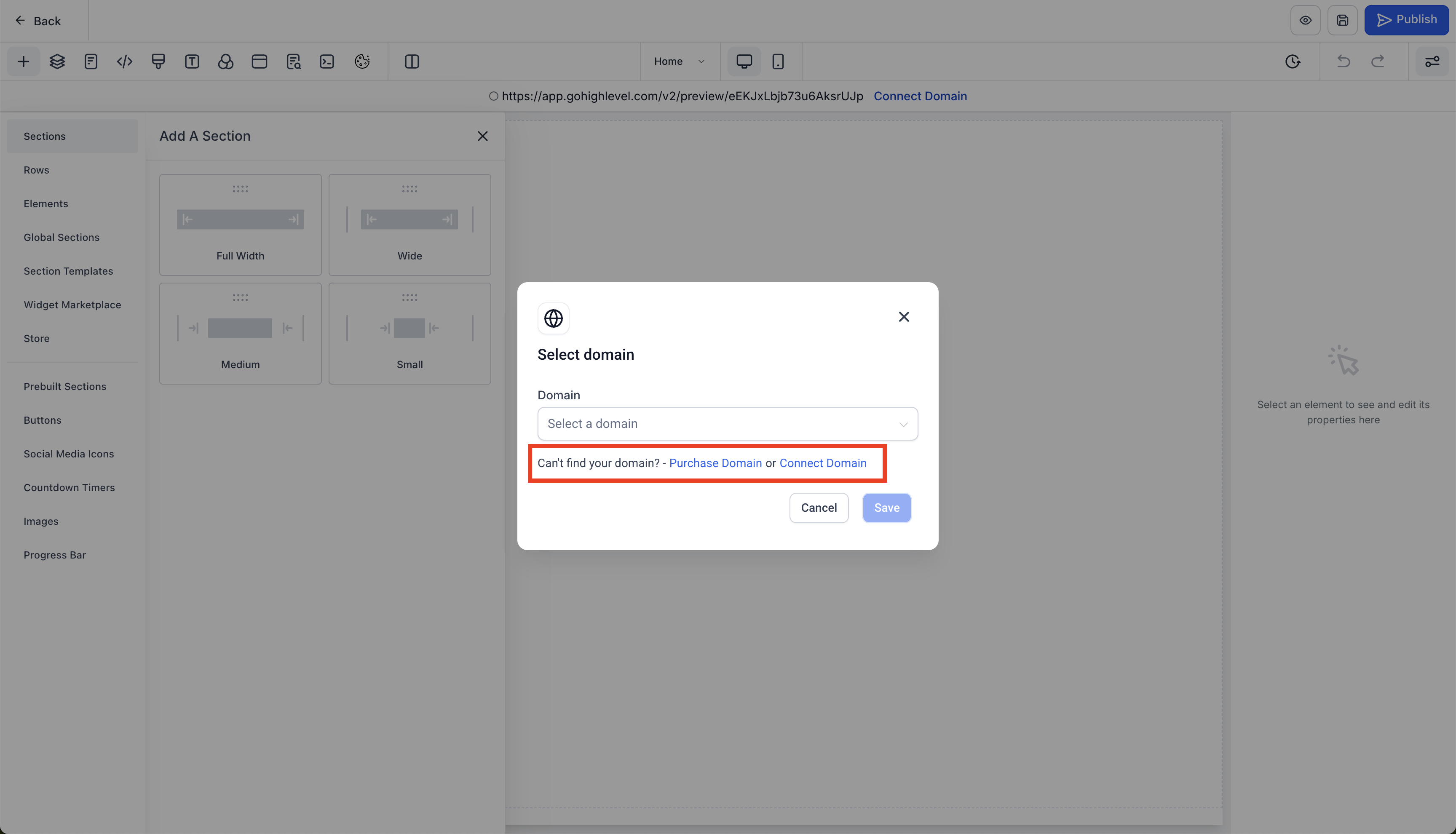The image size is (1456, 834).
Task: Click the Purchase Domain link
Action: [x=715, y=463]
